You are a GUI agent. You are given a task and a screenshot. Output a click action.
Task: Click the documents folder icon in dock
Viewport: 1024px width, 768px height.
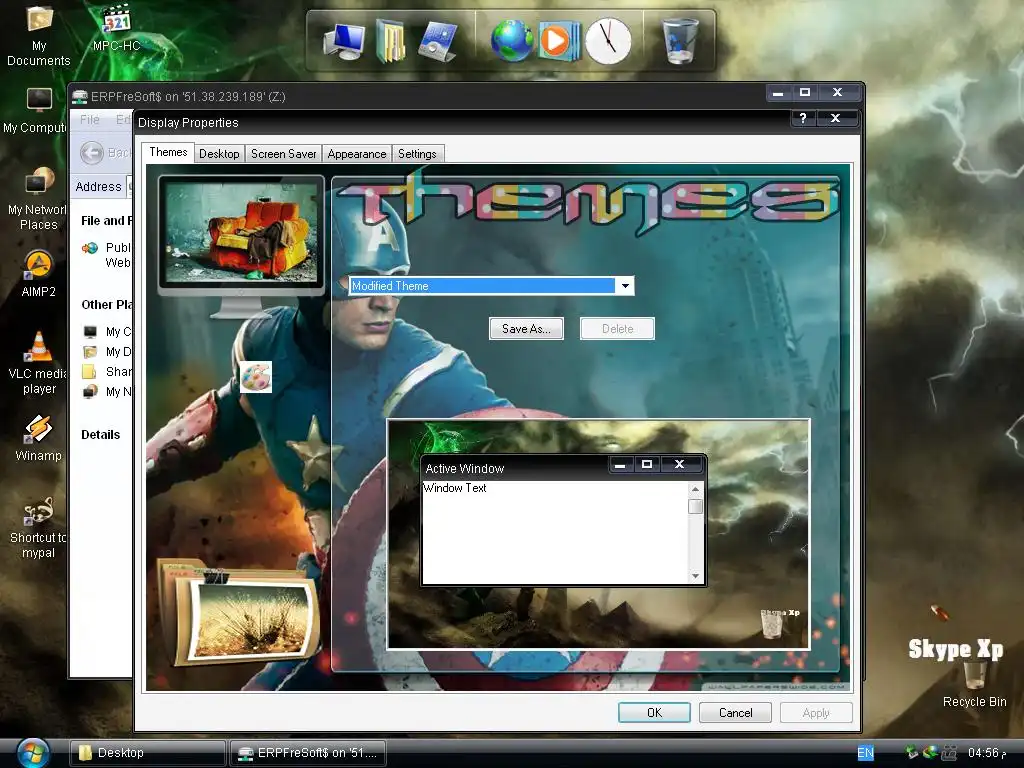tap(391, 41)
